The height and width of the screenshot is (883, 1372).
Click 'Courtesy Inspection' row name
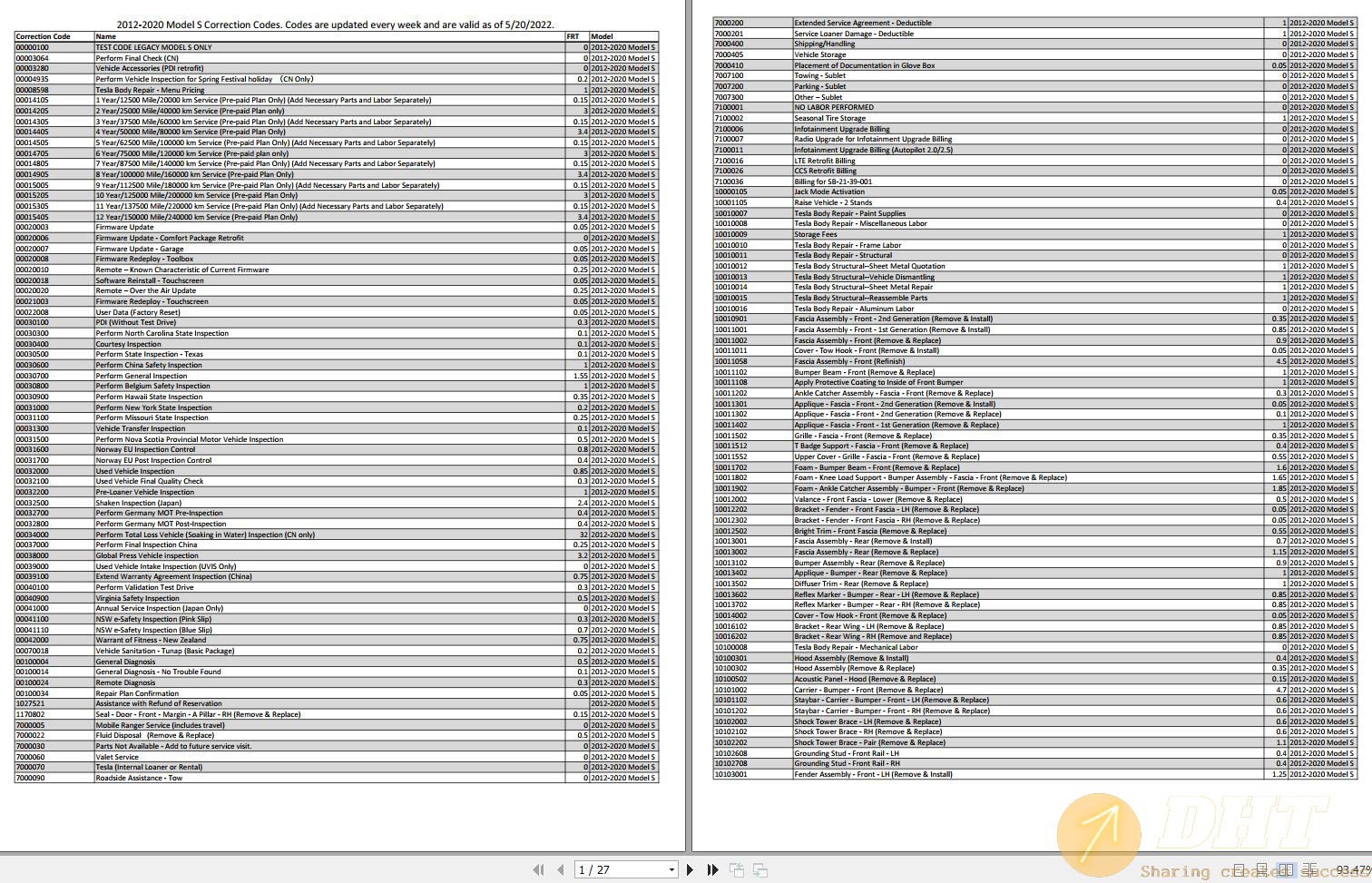pos(129,344)
